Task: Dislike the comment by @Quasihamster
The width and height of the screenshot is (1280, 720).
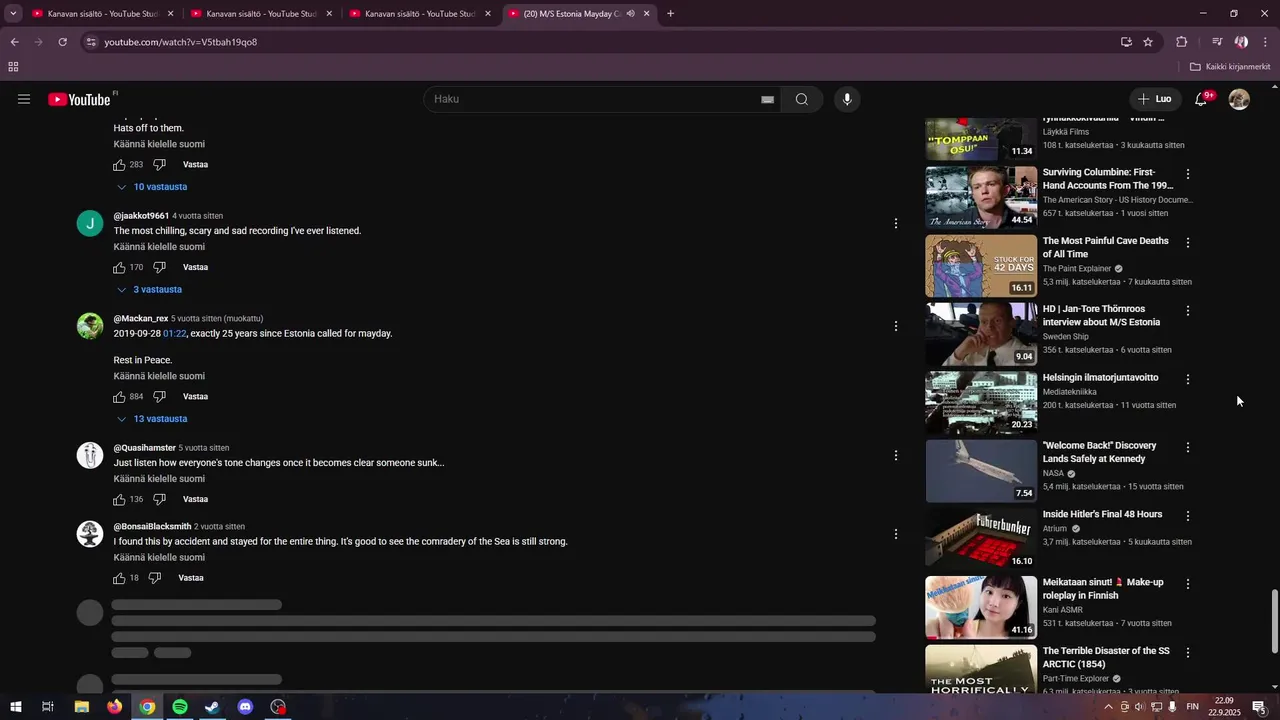Action: coord(159,499)
